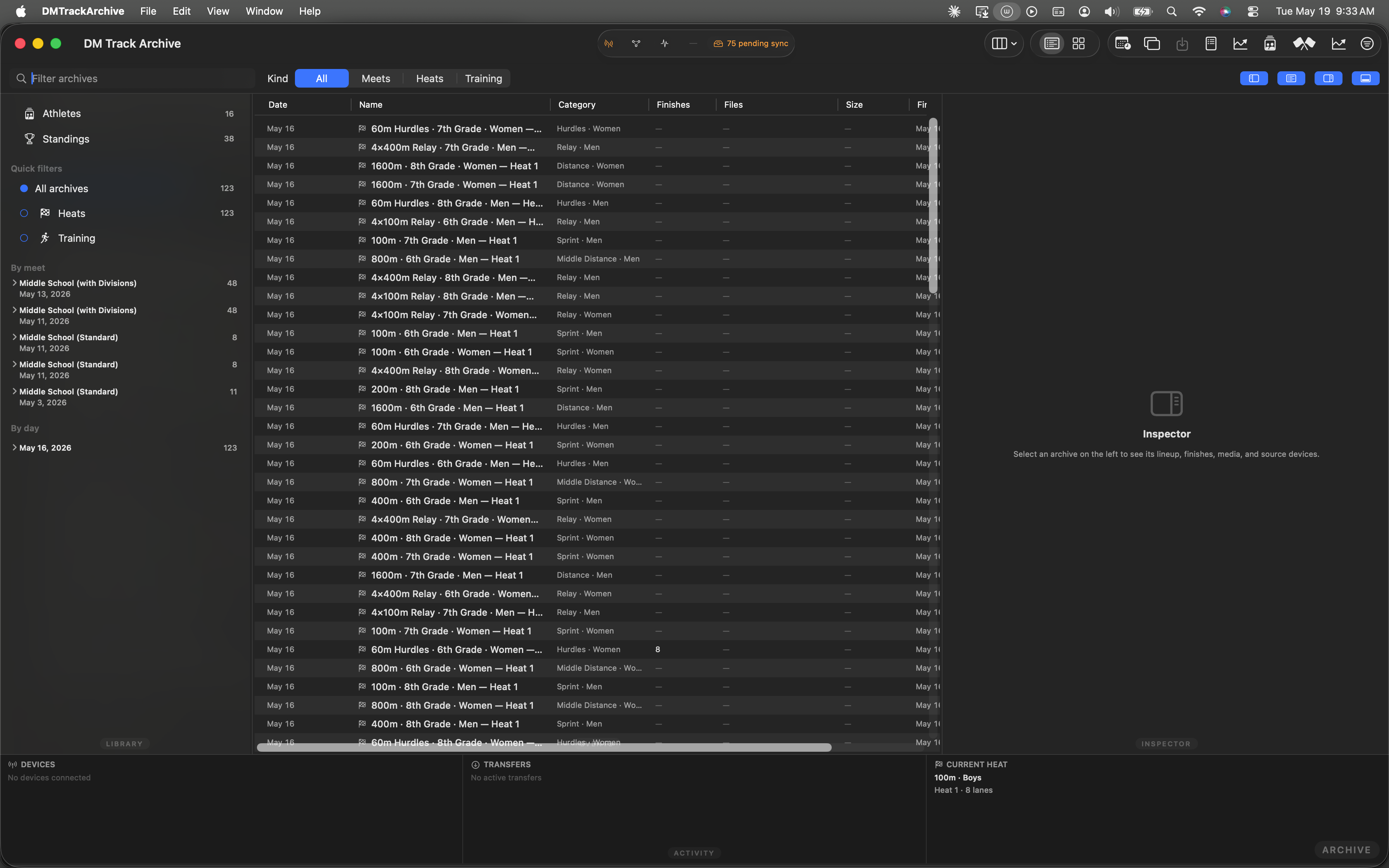Click the Transfers clock icon
Viewport: 1389px width, 868px height.
(x=475, y=765)
